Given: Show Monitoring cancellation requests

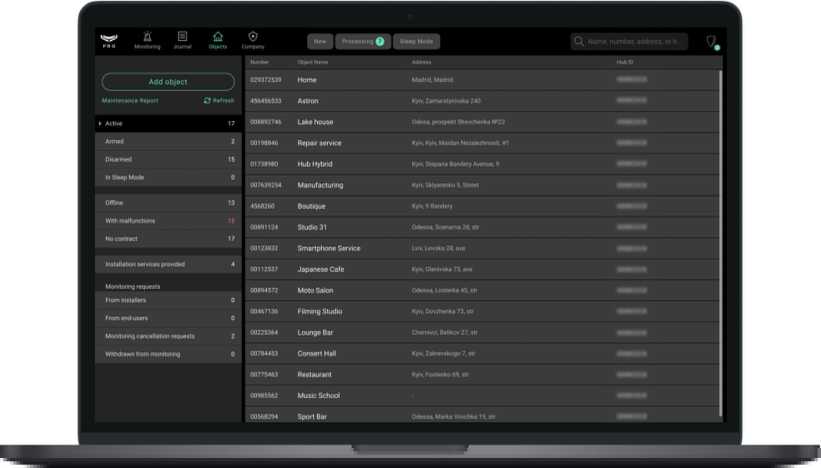Looking at the screenshot, I should click(x=168, y=336).
